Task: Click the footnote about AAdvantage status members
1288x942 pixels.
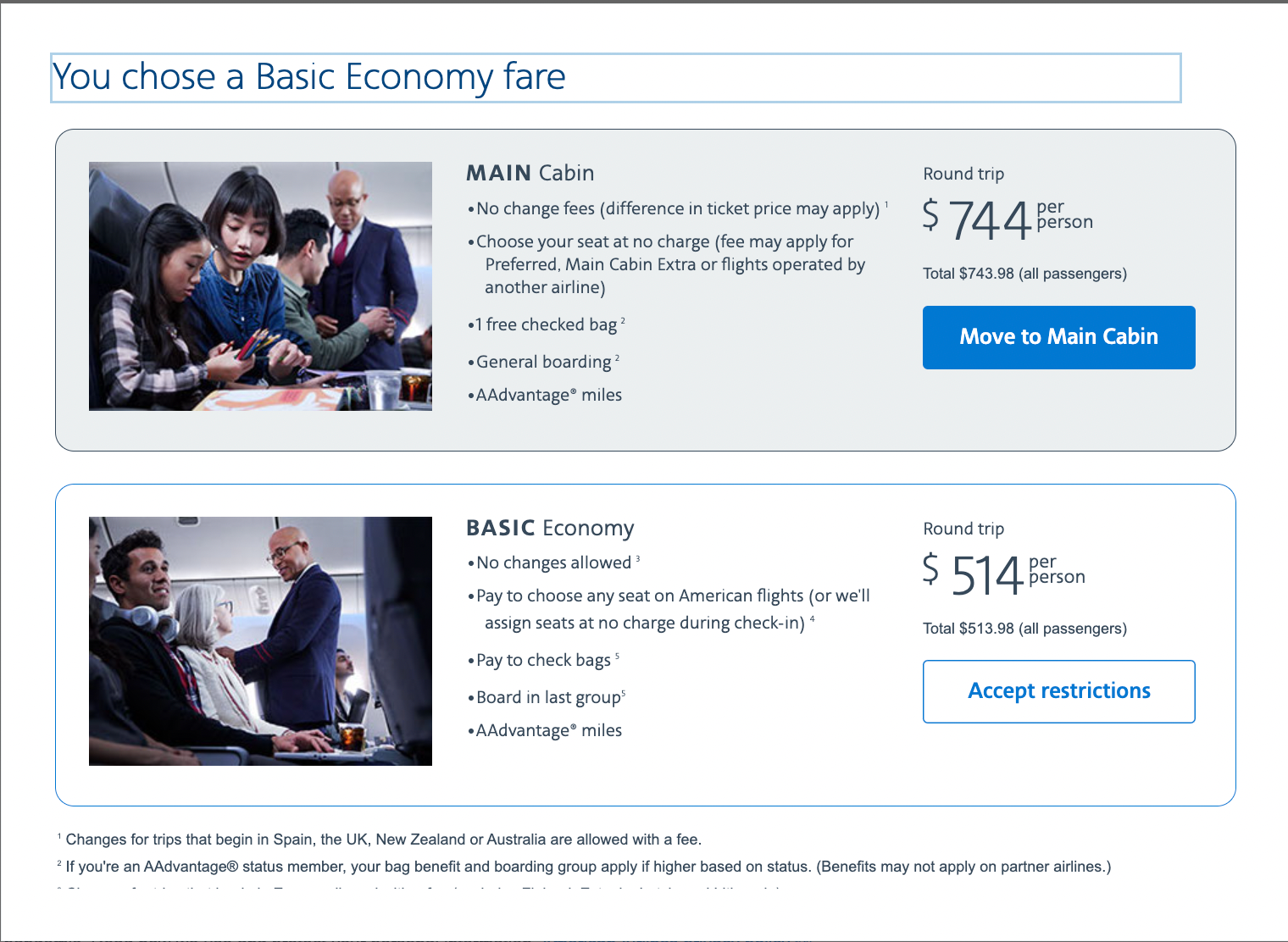Action: (x=587, y=867)
